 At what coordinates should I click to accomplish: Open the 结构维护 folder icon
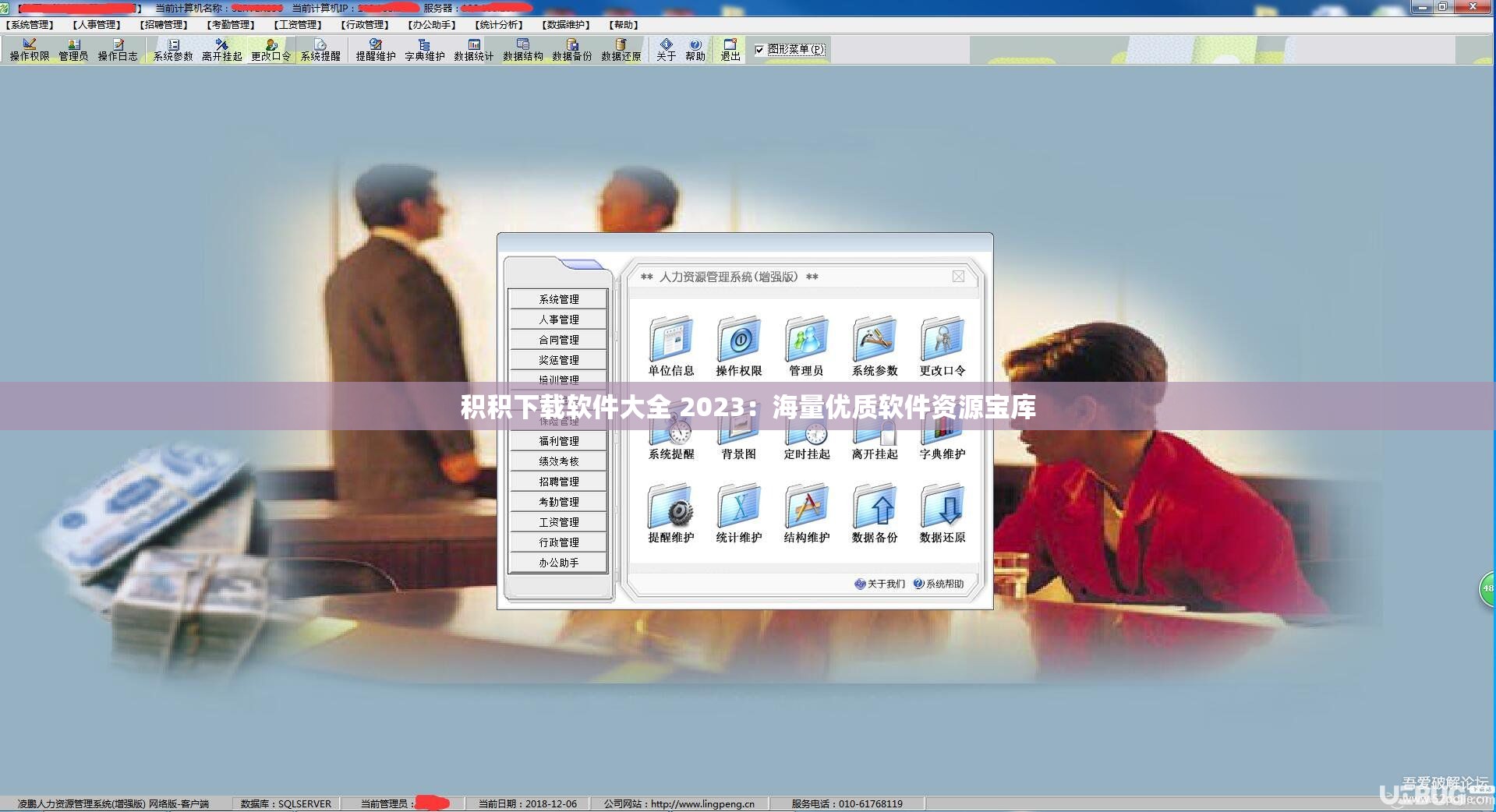[x=807, y=513]
